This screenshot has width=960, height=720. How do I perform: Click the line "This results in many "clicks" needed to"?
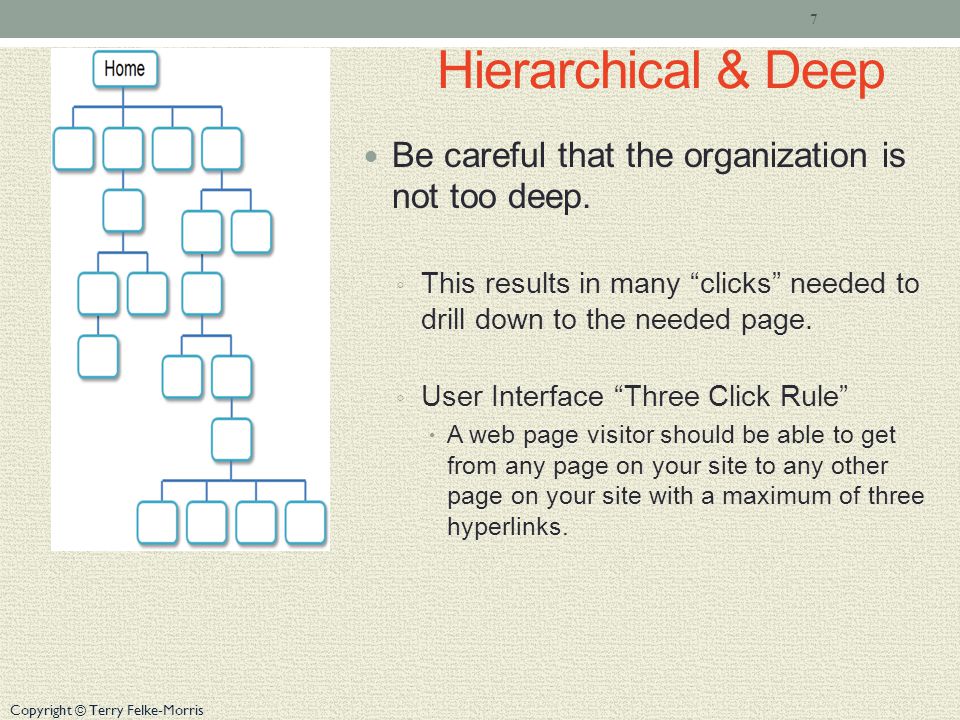point(670,283)
